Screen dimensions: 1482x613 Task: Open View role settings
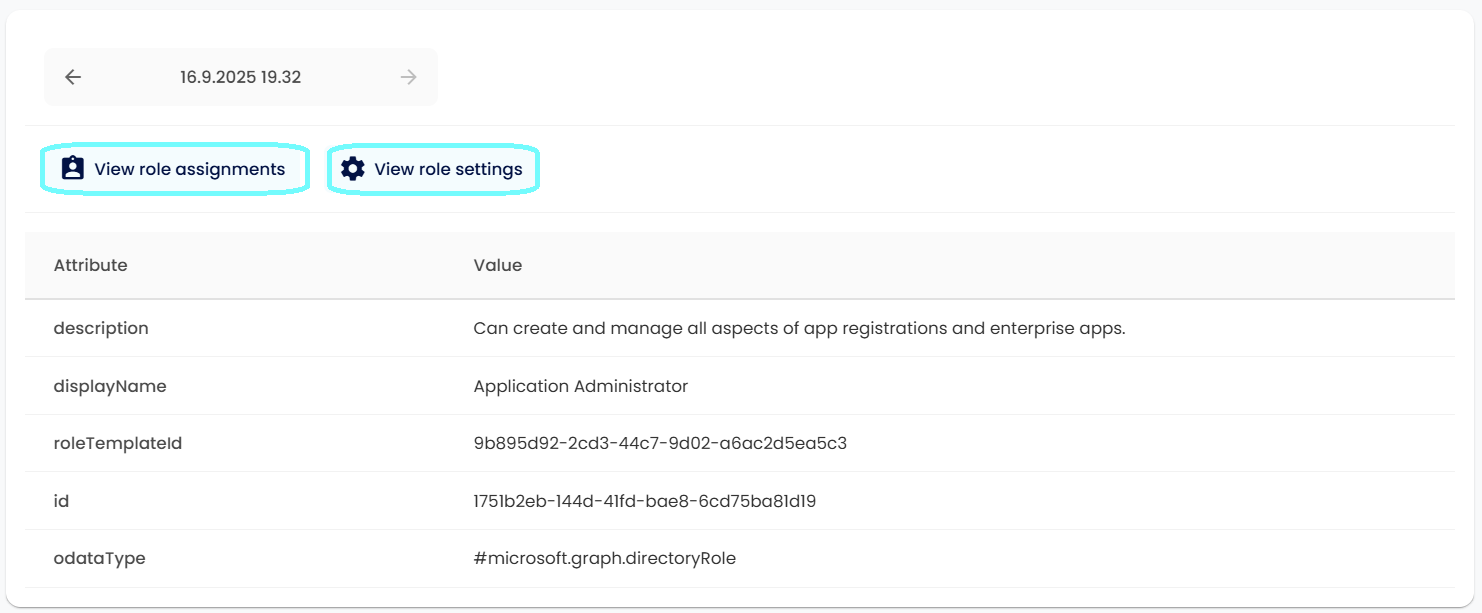[433, 169]
